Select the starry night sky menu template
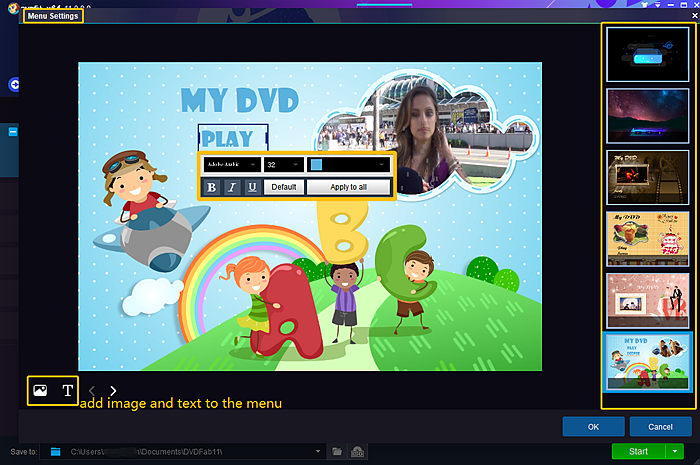Image resolution: width=700 pixels, height=465 pixels. click(x=647, y=116)
